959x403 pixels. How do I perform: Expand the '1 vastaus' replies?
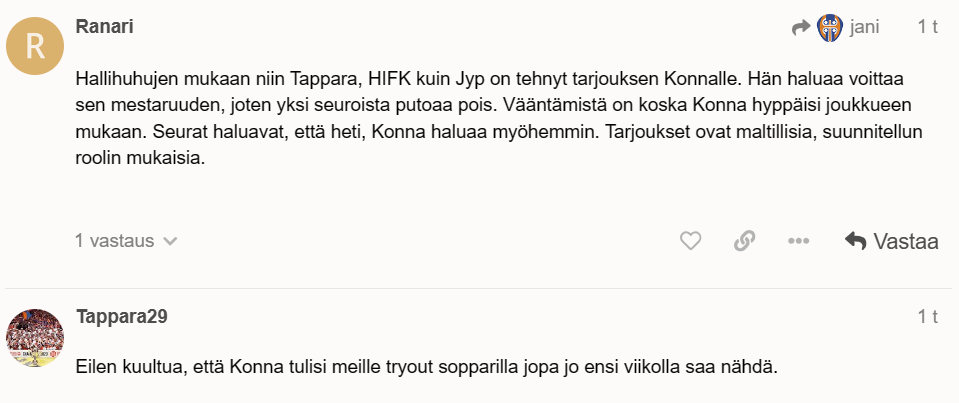[115, 241]
